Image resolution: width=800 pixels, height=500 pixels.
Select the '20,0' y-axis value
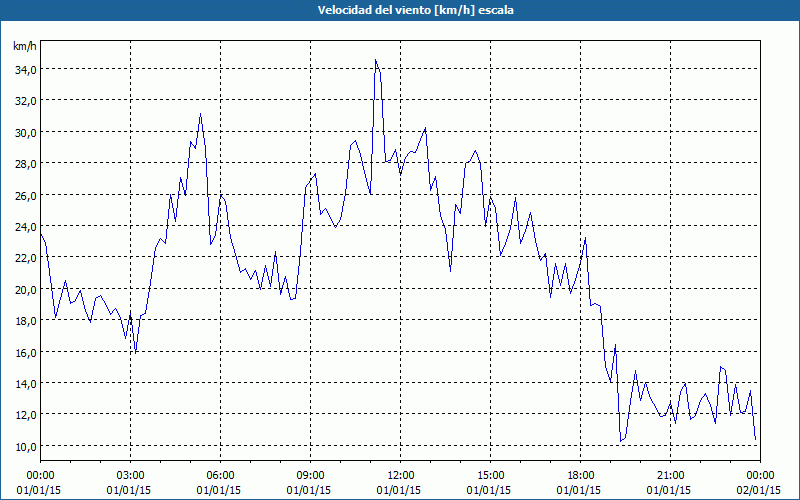pyautogui.click(x=25, y=289)
